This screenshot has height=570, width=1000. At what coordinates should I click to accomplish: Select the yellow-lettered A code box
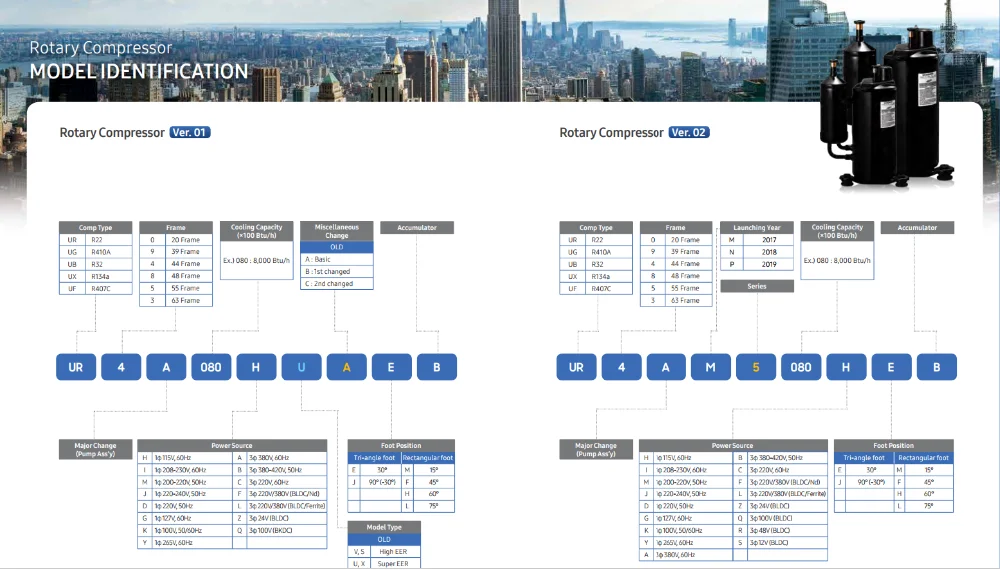346,367
